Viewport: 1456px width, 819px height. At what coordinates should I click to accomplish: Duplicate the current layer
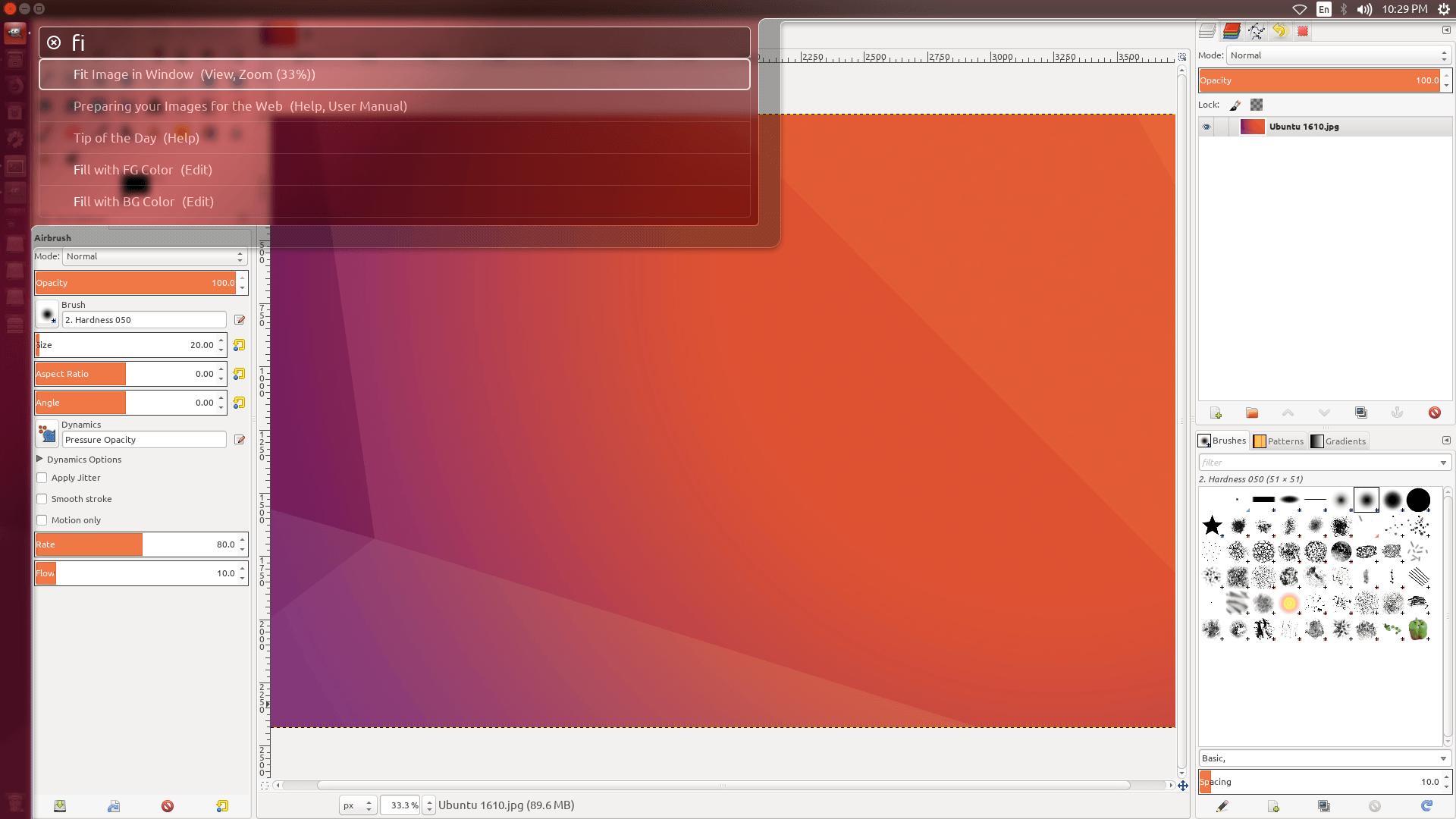(1361, 413)
